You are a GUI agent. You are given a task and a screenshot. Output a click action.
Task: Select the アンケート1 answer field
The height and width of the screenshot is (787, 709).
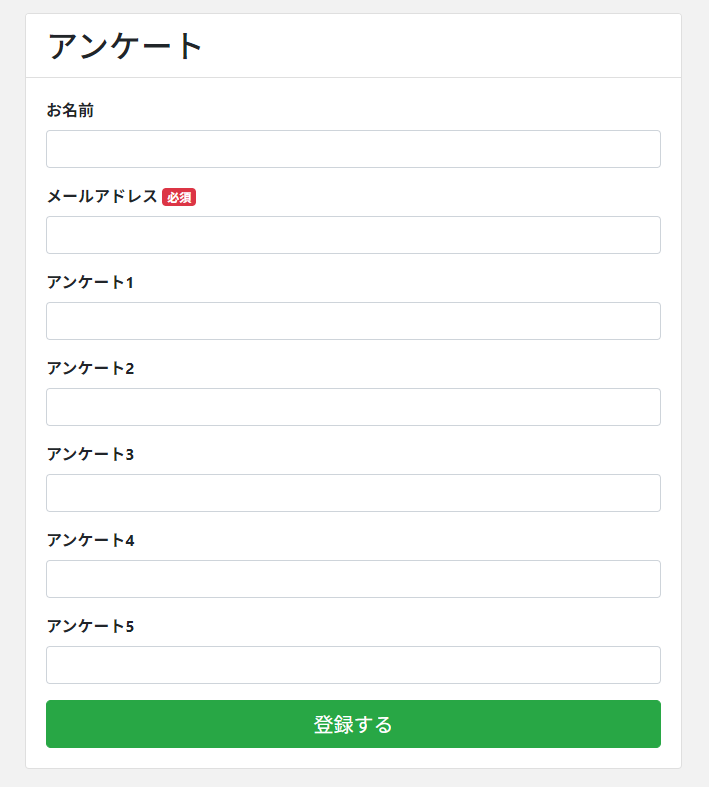pos(353,321)
